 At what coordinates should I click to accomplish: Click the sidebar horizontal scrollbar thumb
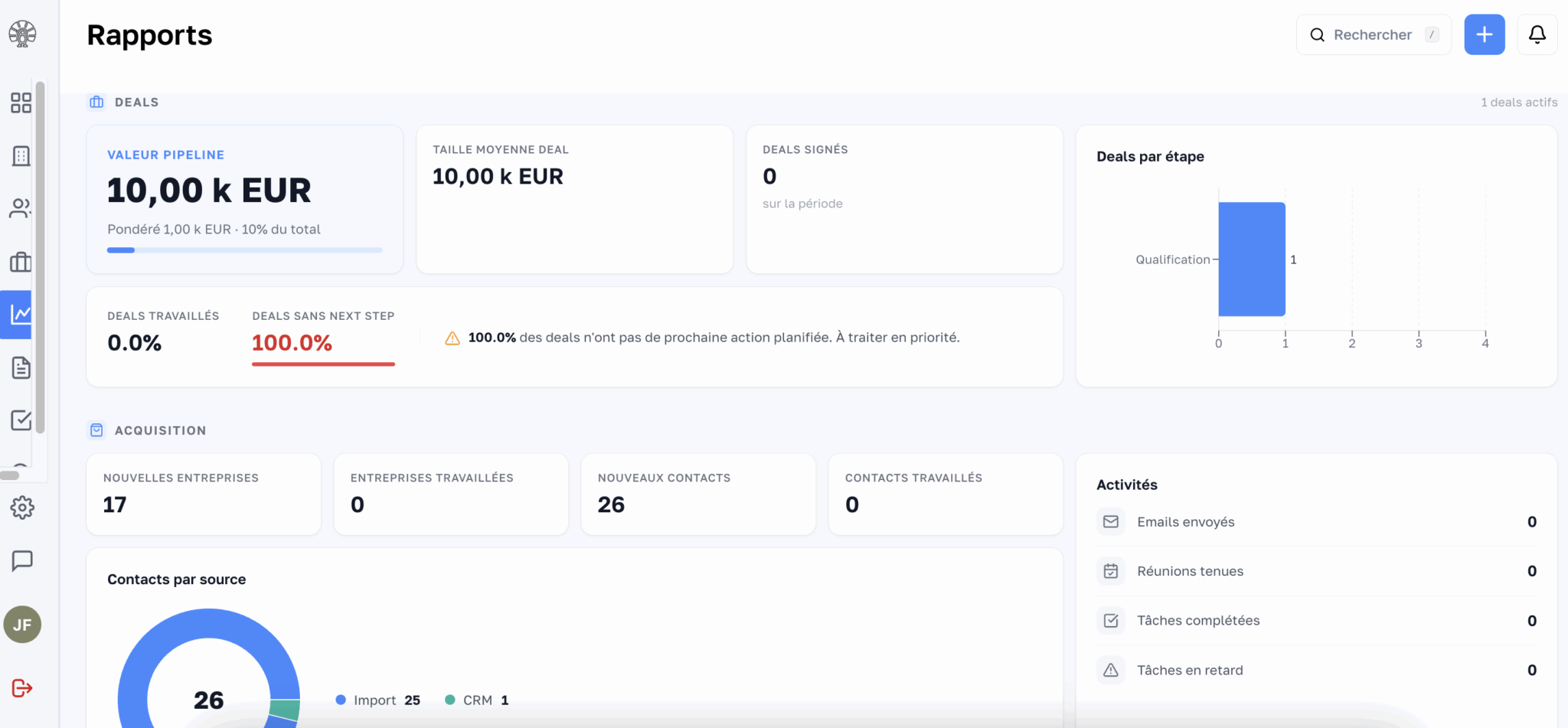coord(9,475)
